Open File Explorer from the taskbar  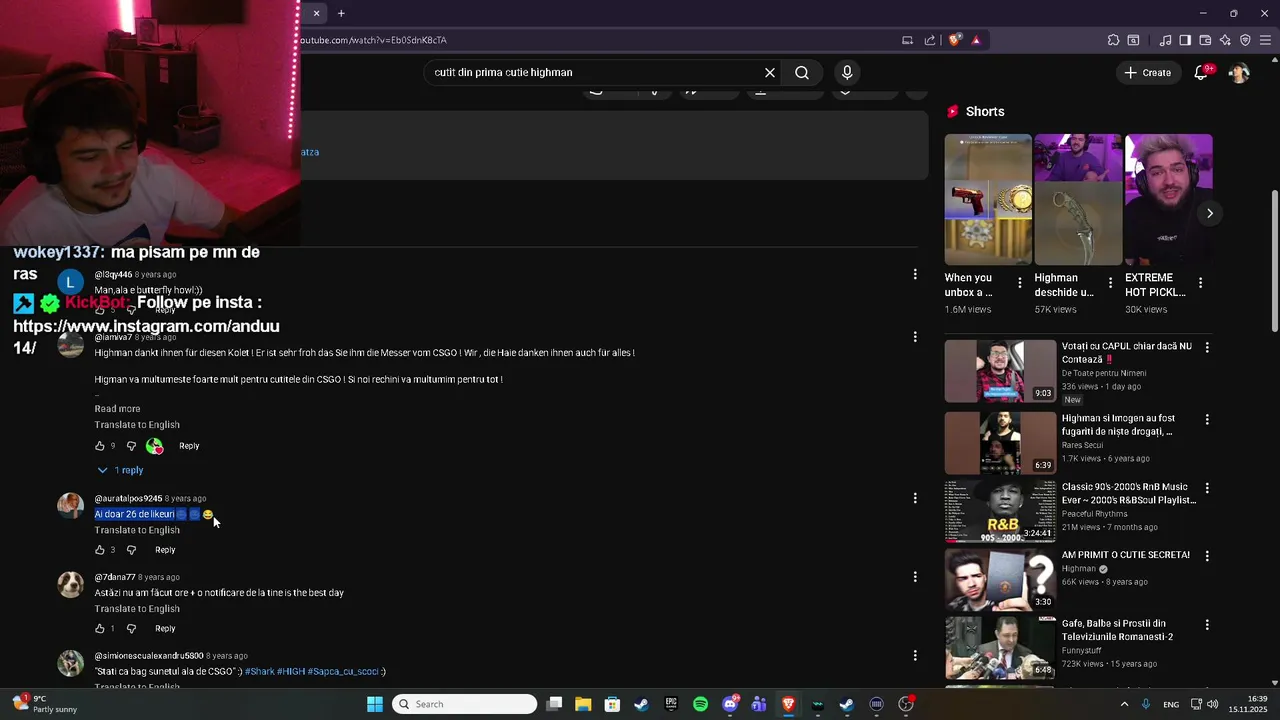click(x=583, y=704)
